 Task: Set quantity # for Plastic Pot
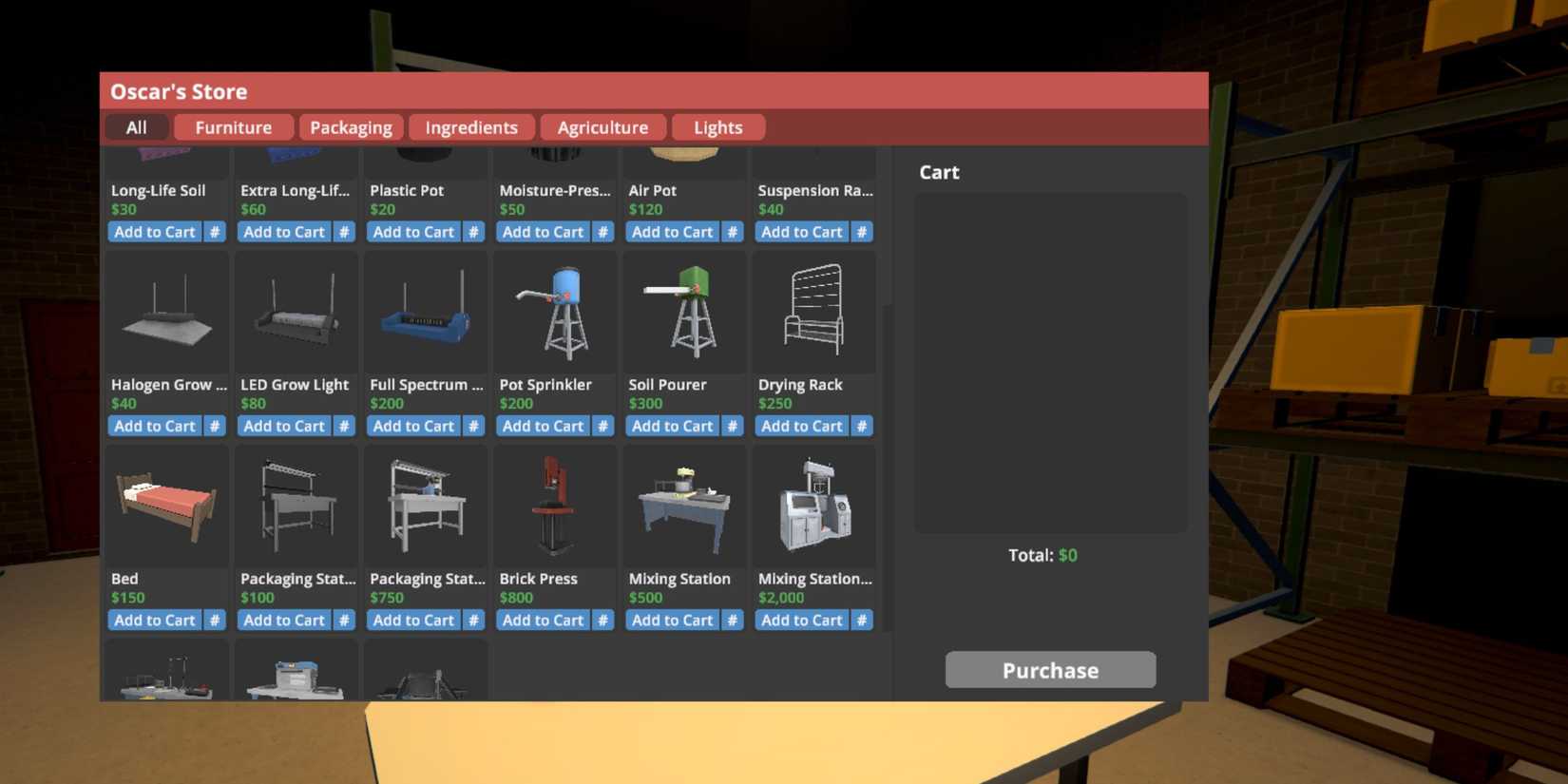click(x=473, y=232)
